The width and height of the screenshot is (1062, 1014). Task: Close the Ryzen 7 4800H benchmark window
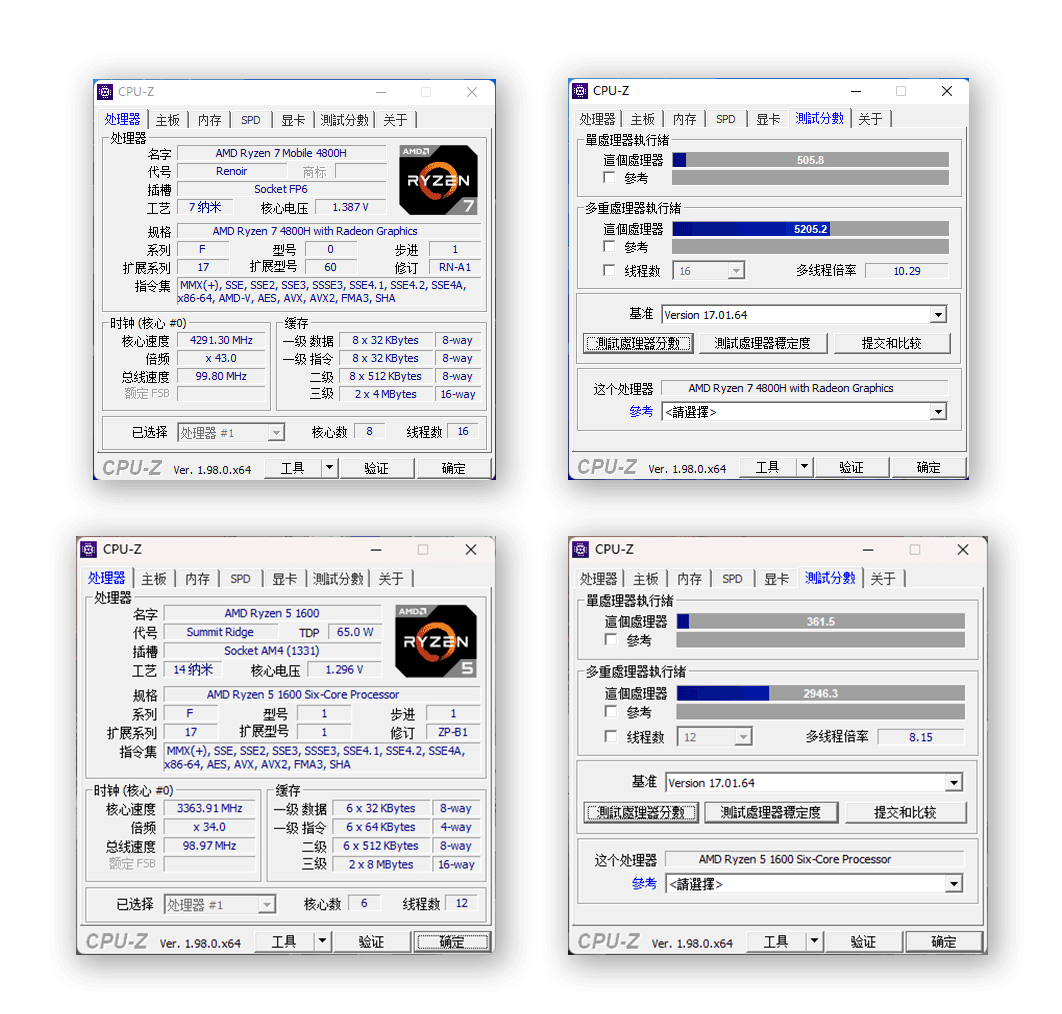(947, 91)
